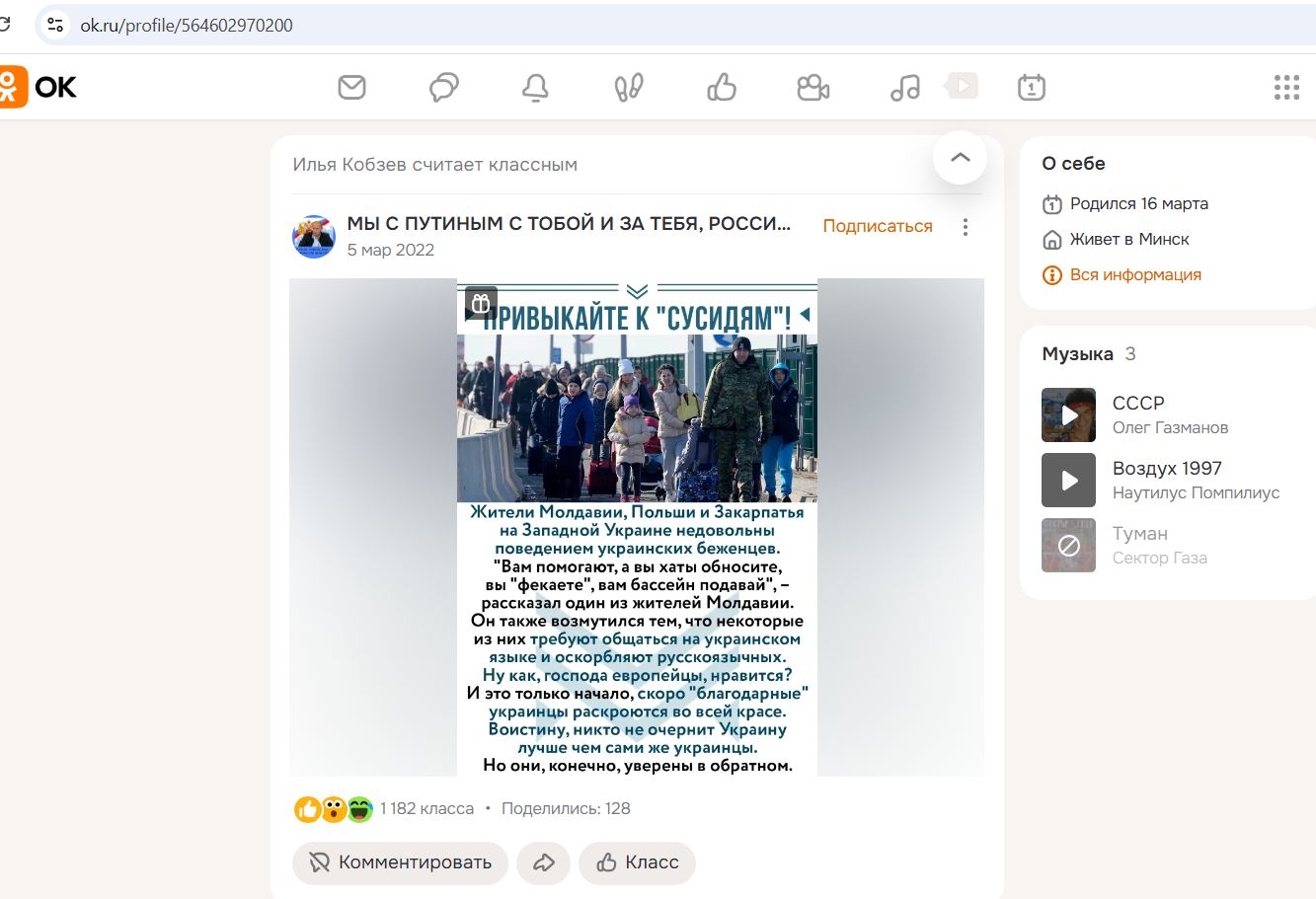The width and height of the screenshot is (1316, 899).
Task: Open the Marks thumbs-up icon in header
Action: point(722,88)
